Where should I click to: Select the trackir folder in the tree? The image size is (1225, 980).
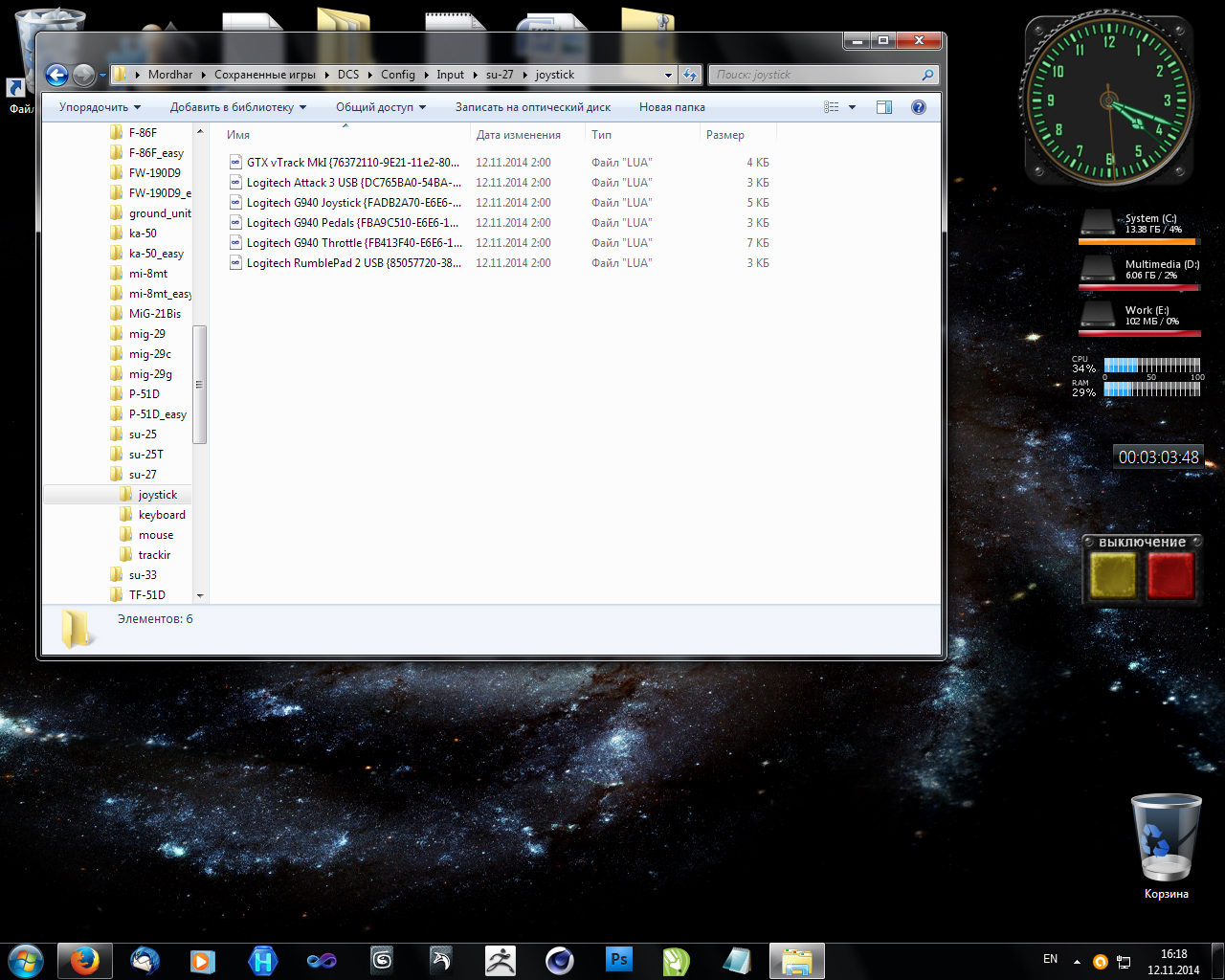point(153,555)
